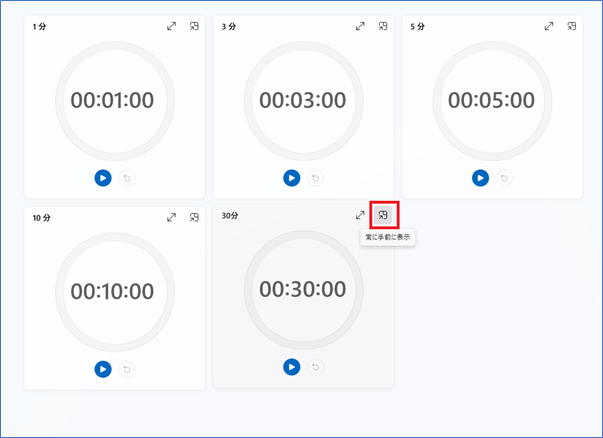Play the 5 分 timer

480,178
